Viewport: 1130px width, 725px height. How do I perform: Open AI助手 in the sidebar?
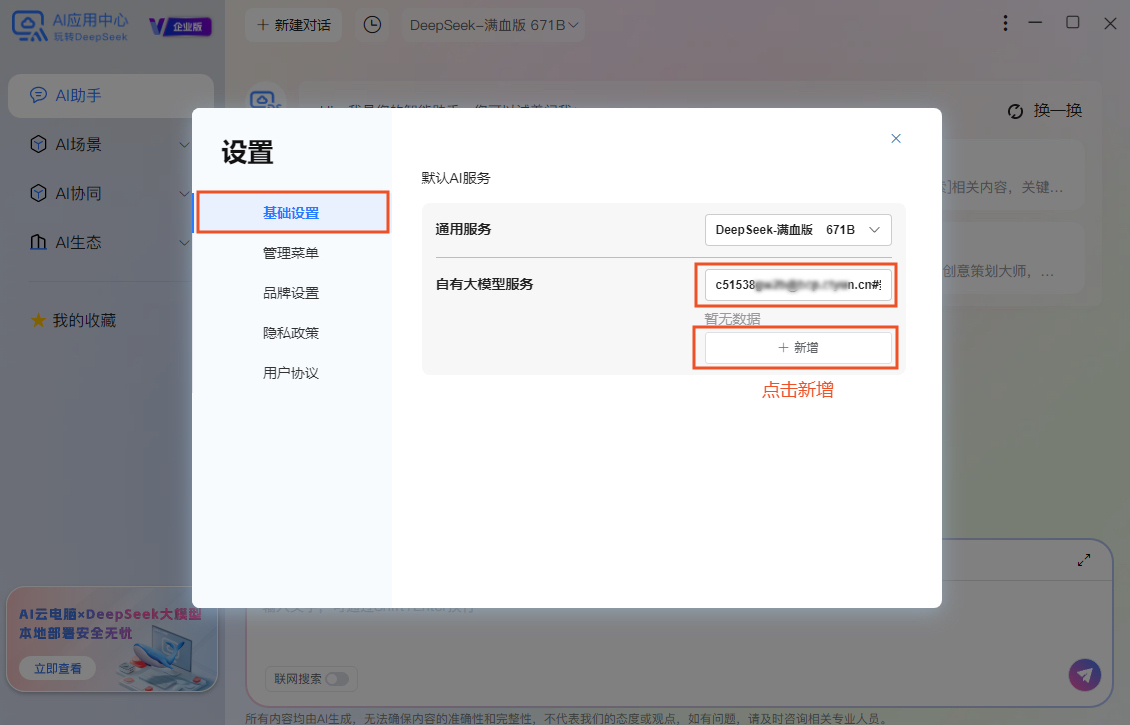click(111, 95)
